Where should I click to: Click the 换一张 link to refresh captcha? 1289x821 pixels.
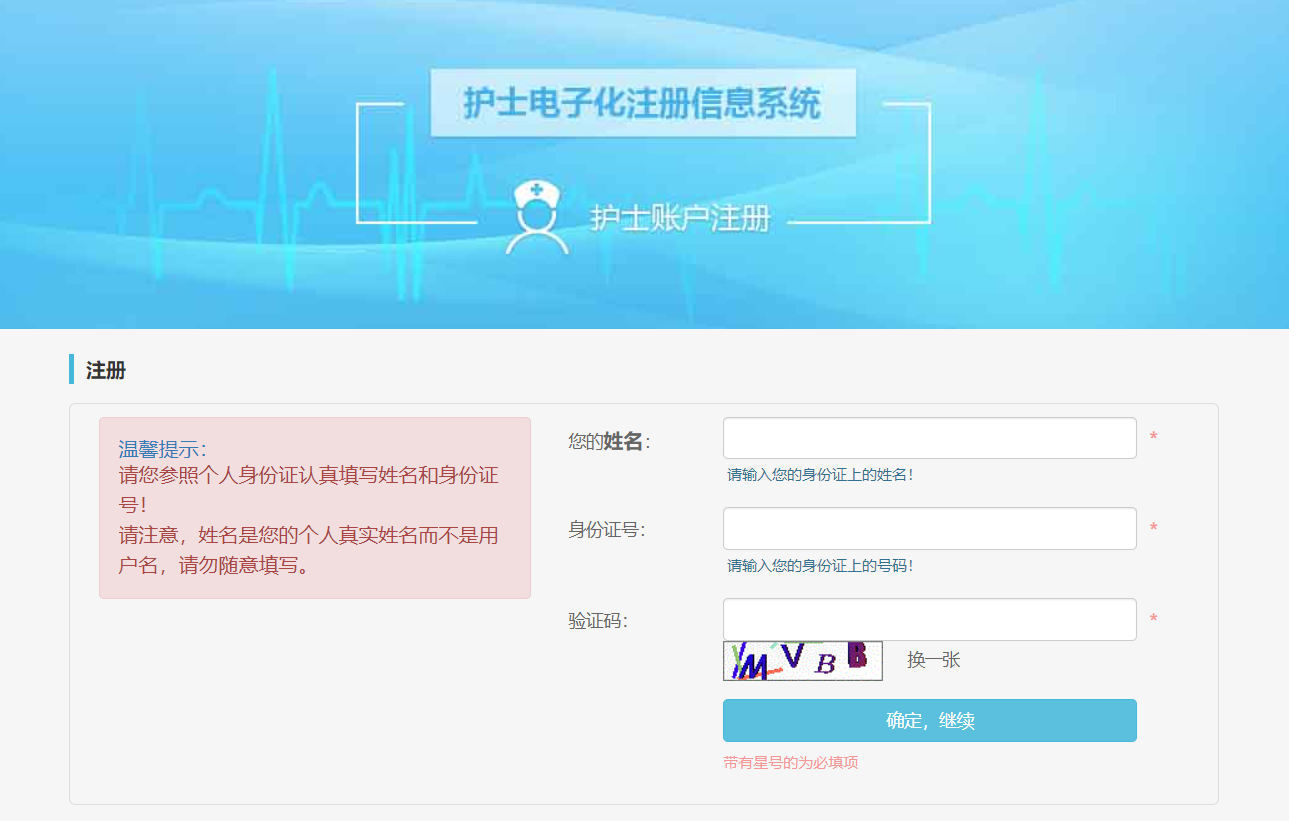point(933,660)
